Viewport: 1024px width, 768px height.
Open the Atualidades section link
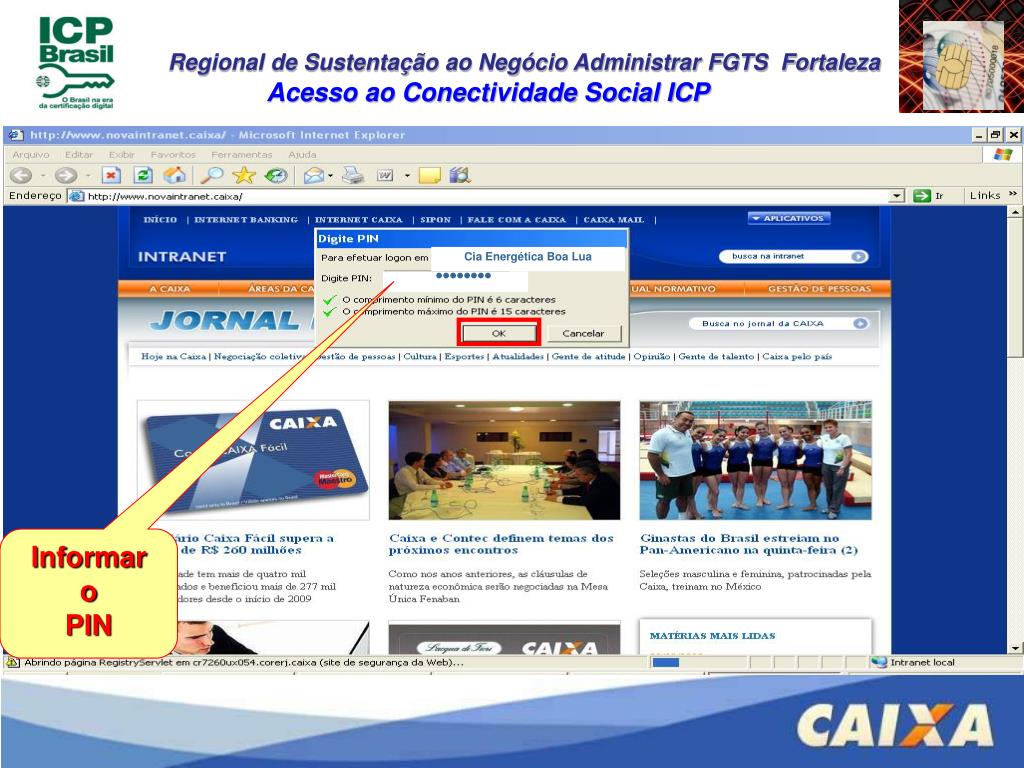tap(518, 357)
